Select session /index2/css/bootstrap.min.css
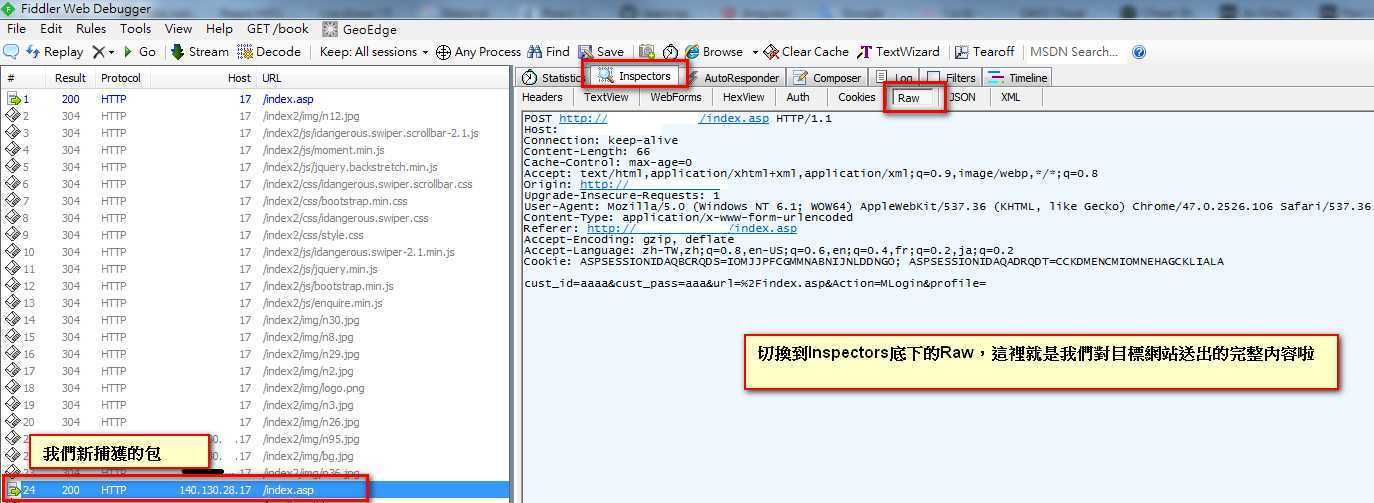The width and height of the screenshot is (1374, 503). pyautogui.click(x=256, y=201)
